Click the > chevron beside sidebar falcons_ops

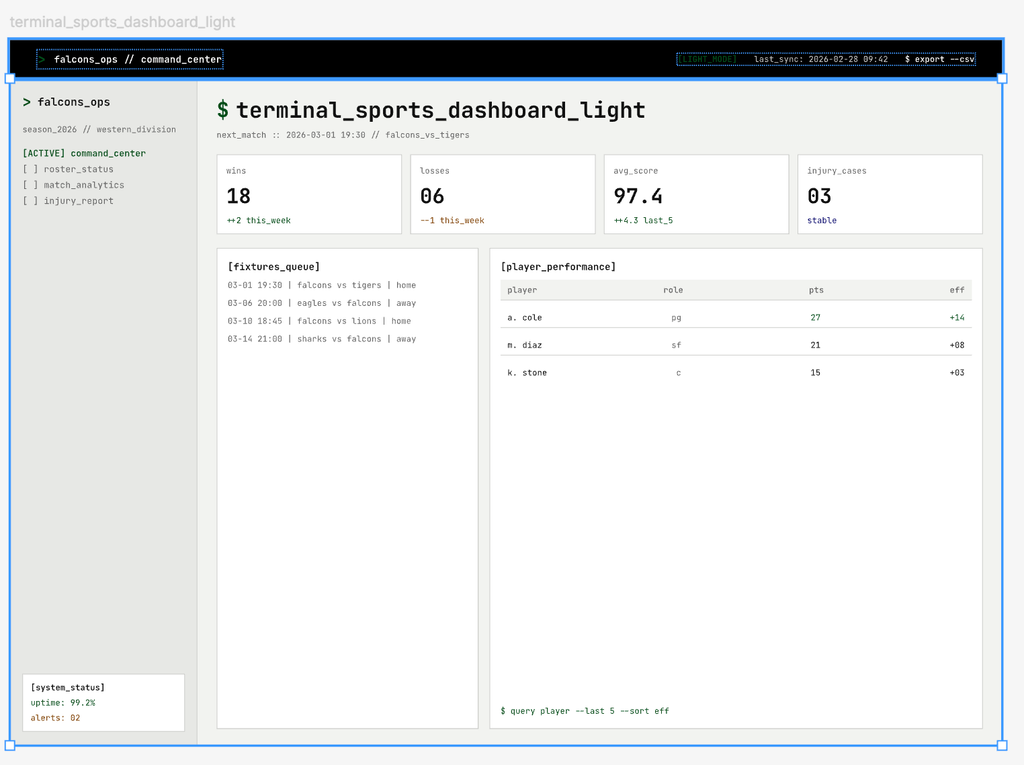click(x=27, y=102)
